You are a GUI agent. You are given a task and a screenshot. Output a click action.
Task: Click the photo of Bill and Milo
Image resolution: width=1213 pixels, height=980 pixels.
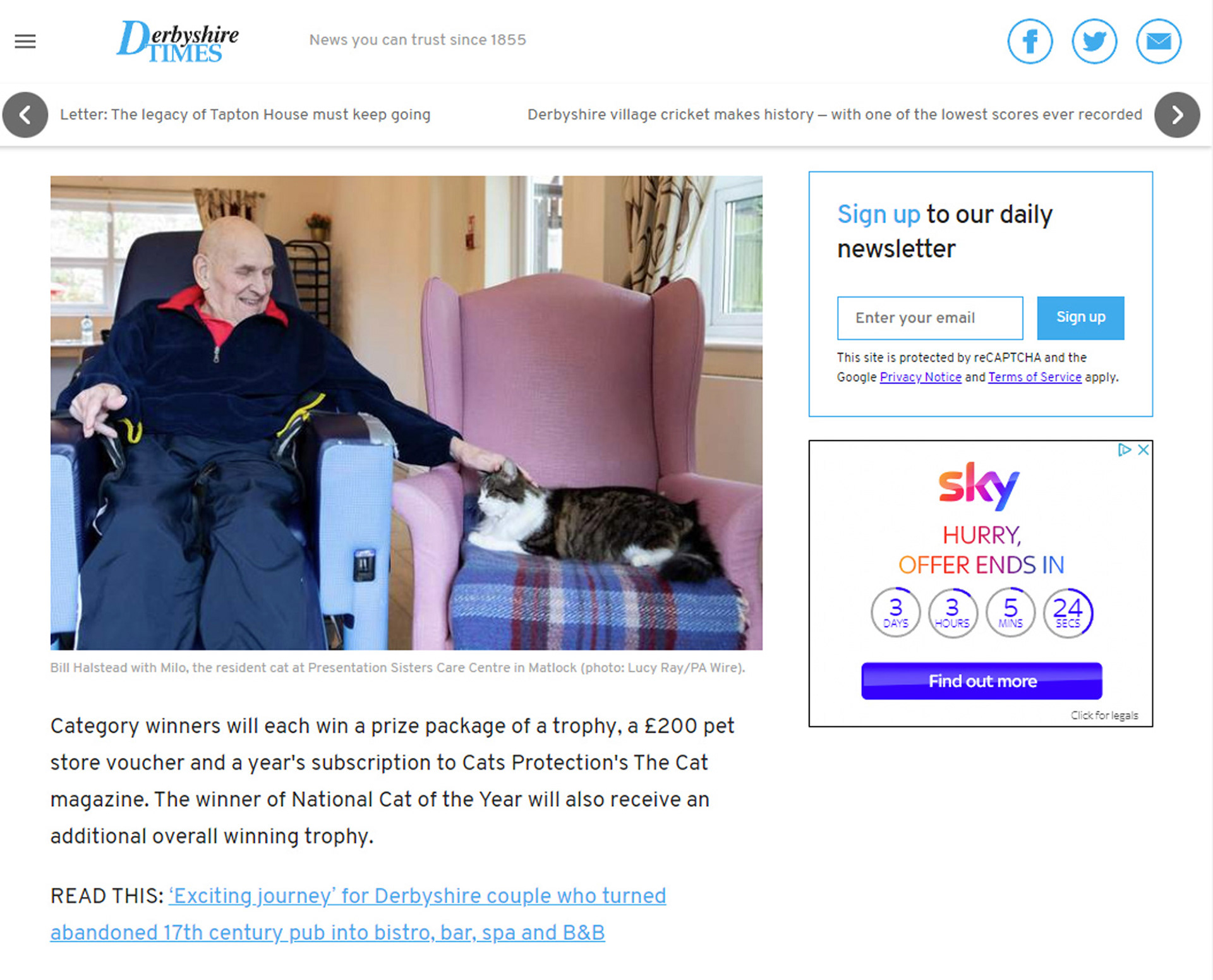click(406, 413)
